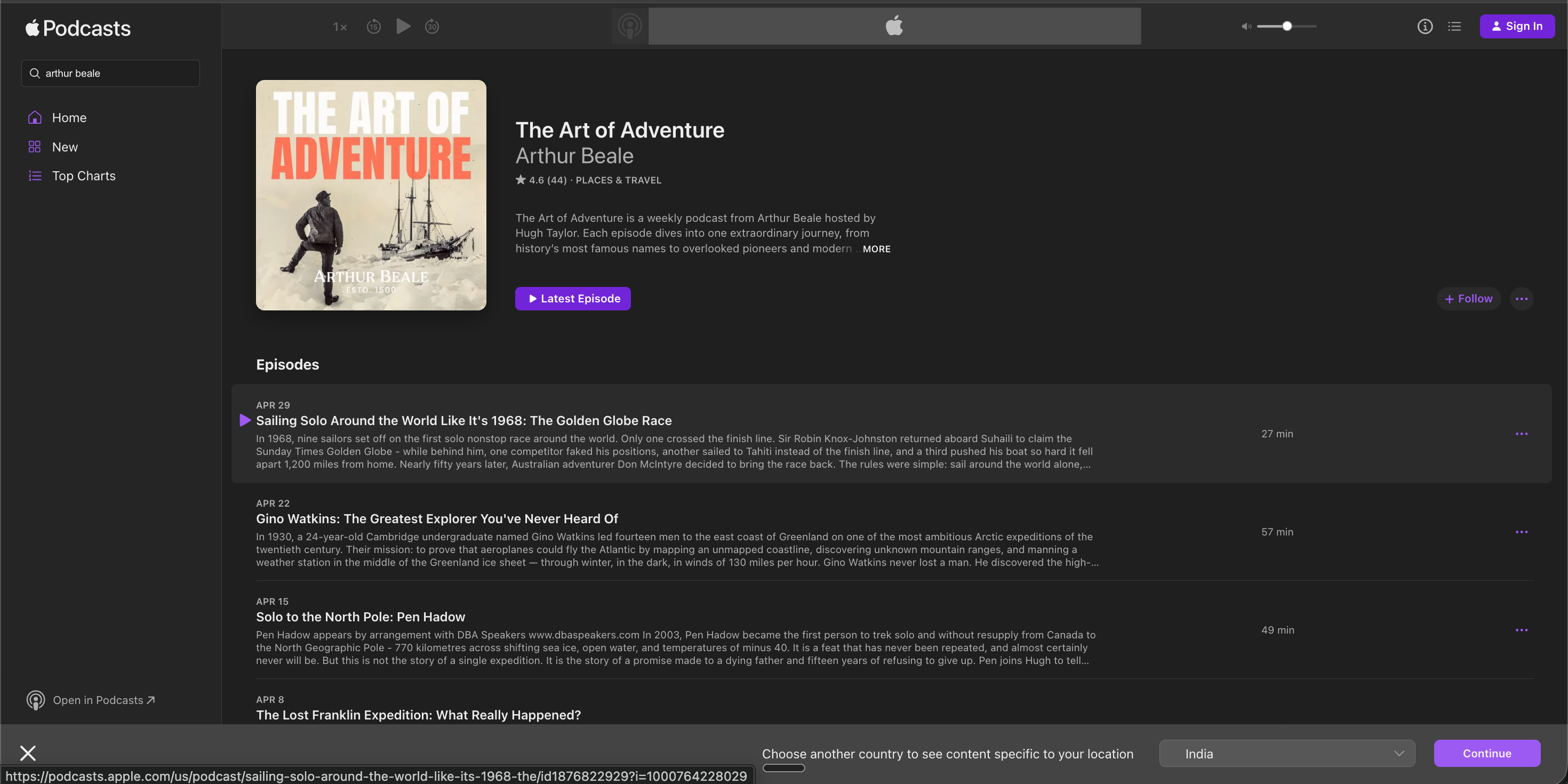Screen dimensions: 1568x784
Task: Click the Home house icon
Action: tap(35, 117)
